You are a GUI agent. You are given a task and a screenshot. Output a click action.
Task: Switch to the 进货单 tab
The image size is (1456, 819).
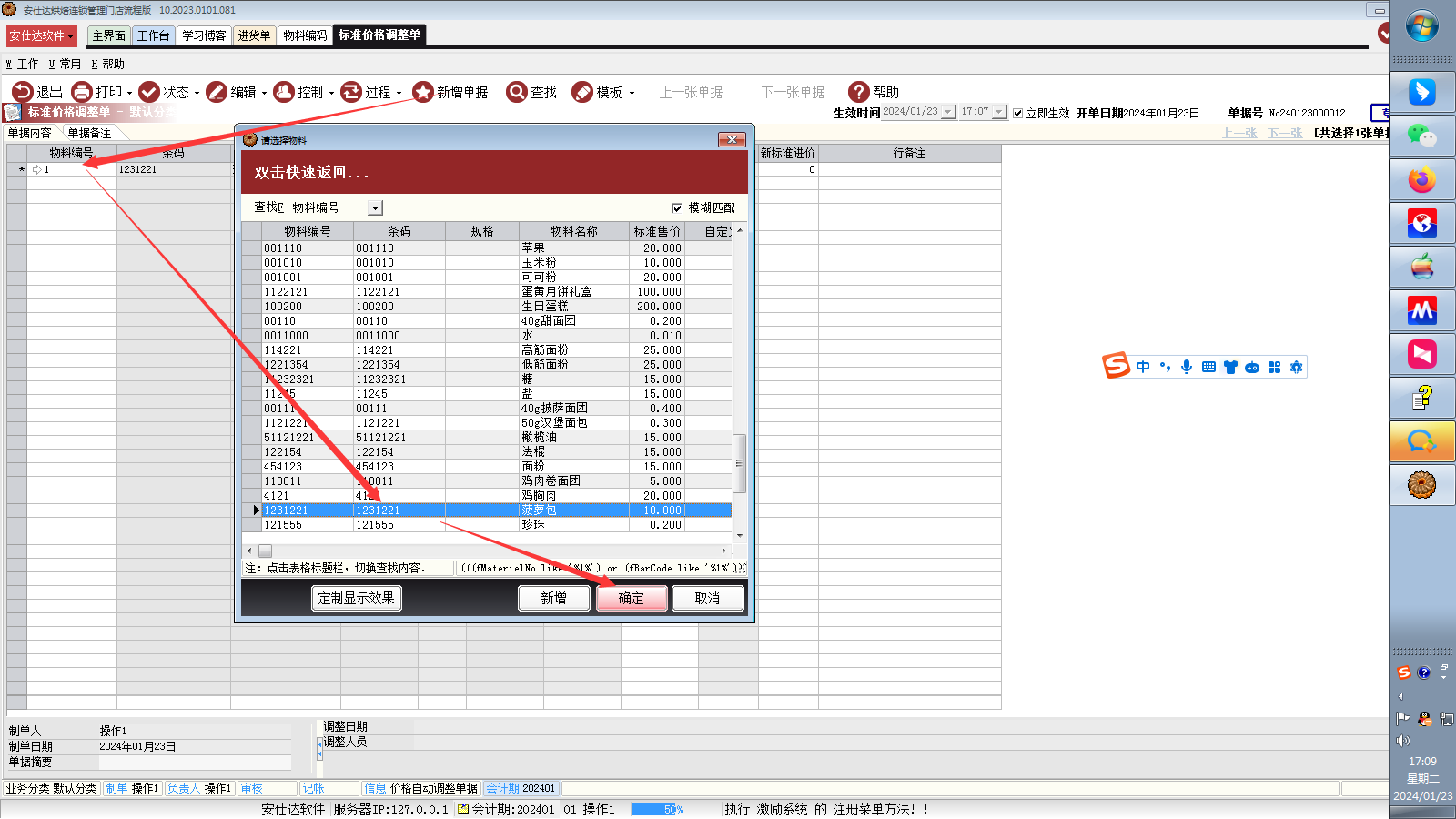pos(254,35)
